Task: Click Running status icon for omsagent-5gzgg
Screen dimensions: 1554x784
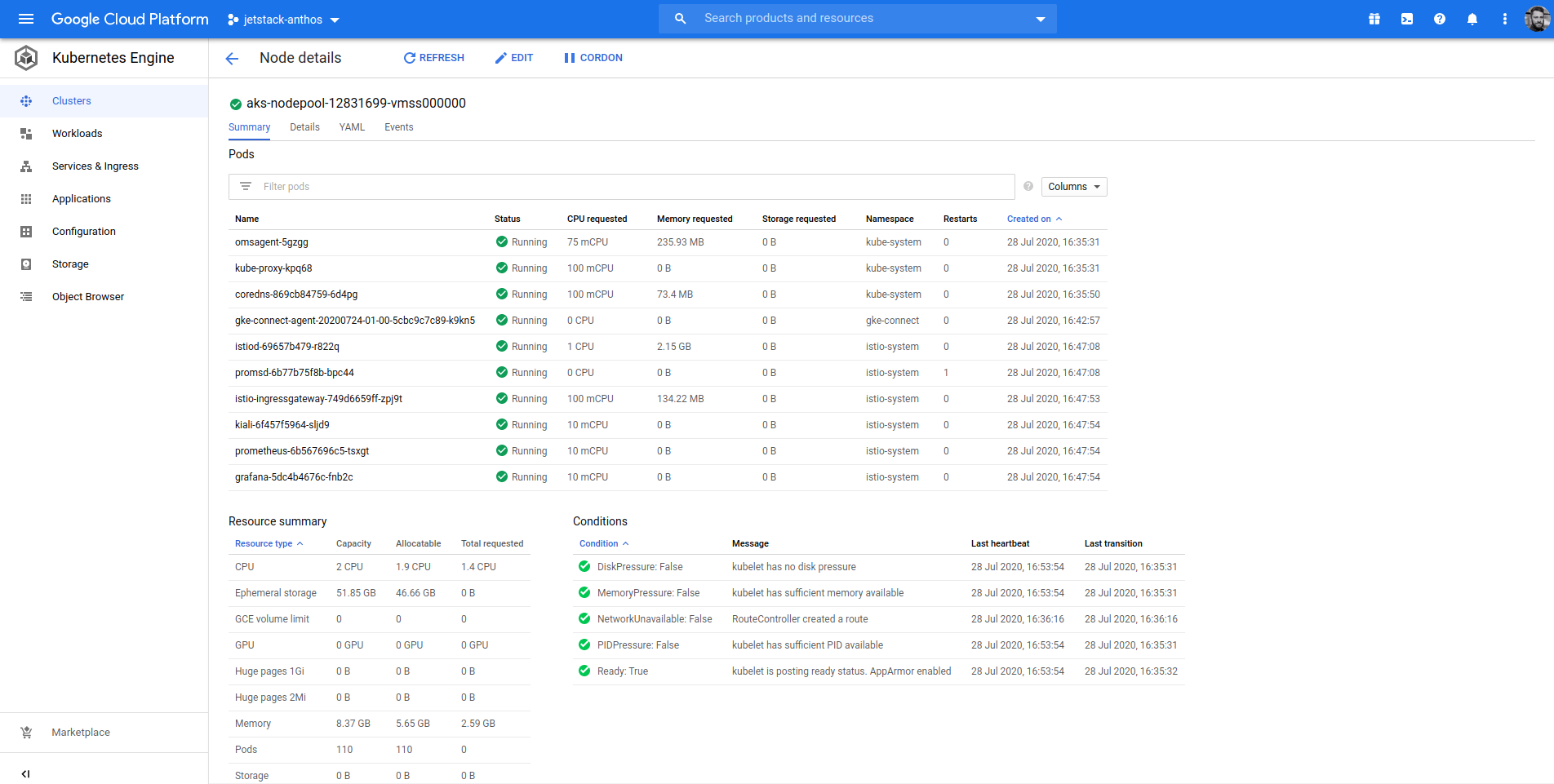Action: [x=502, y=242]
